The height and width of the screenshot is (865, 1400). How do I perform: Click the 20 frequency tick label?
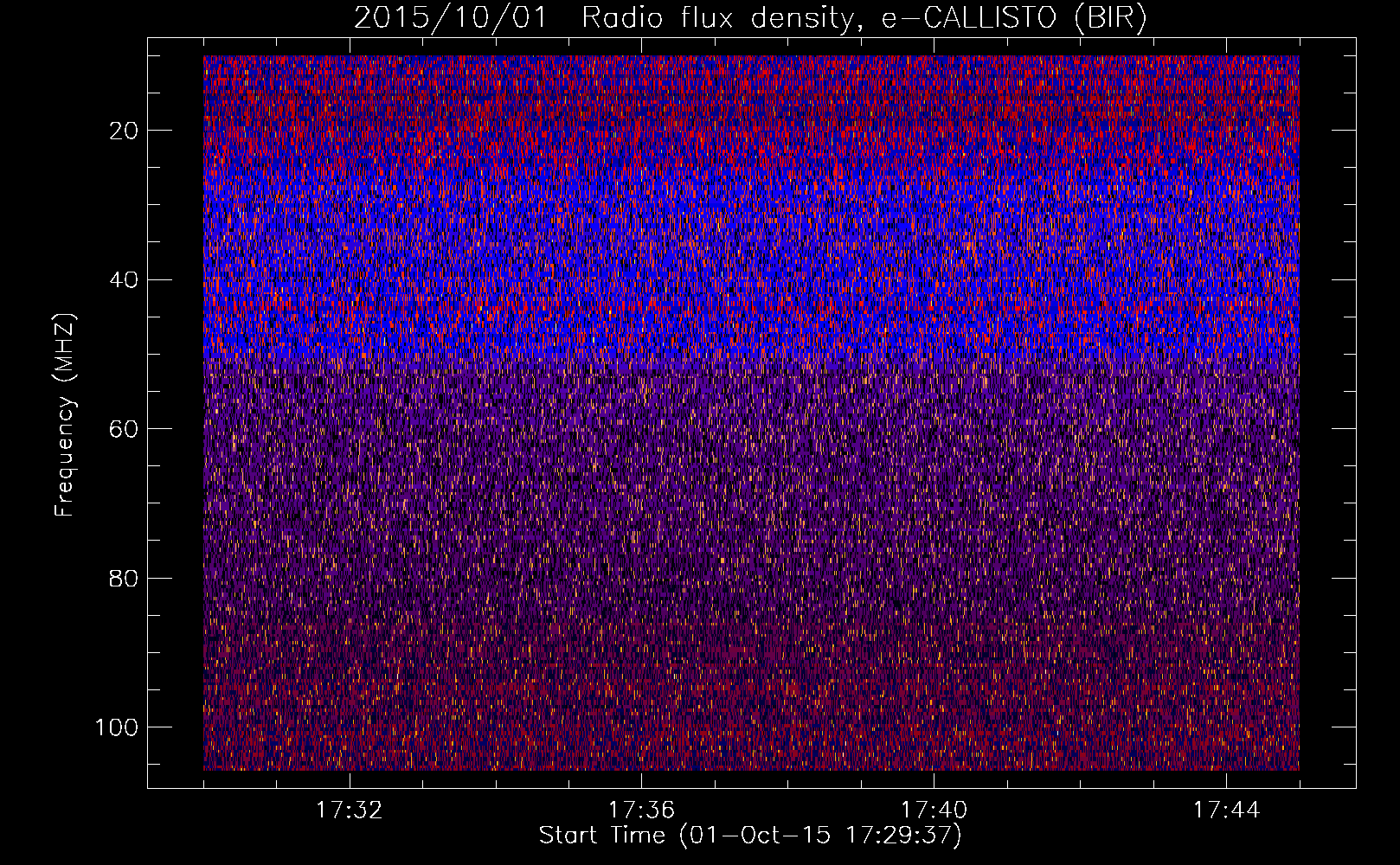tap(125, 131)
